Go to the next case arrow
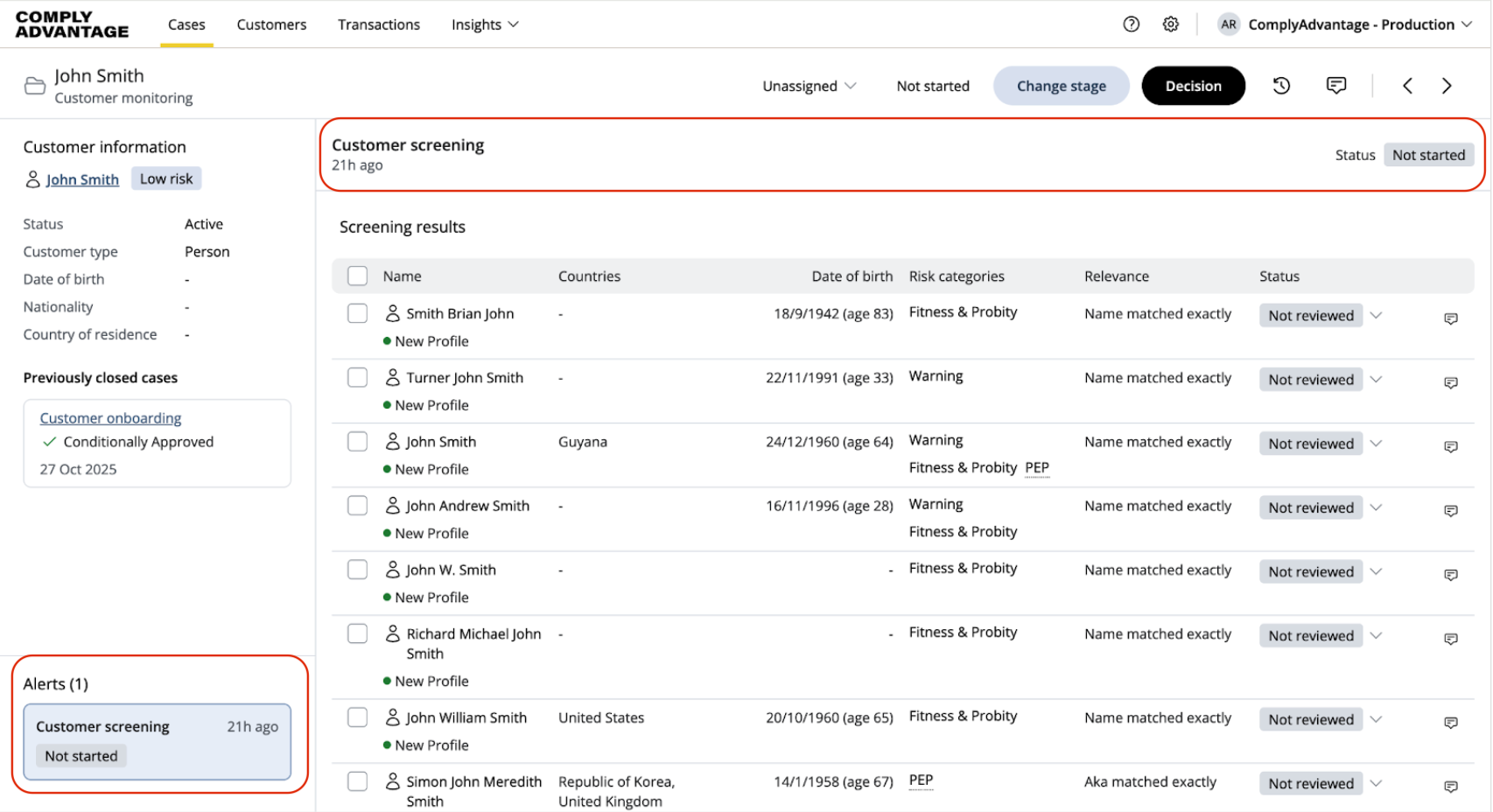 click(1447, 86)
